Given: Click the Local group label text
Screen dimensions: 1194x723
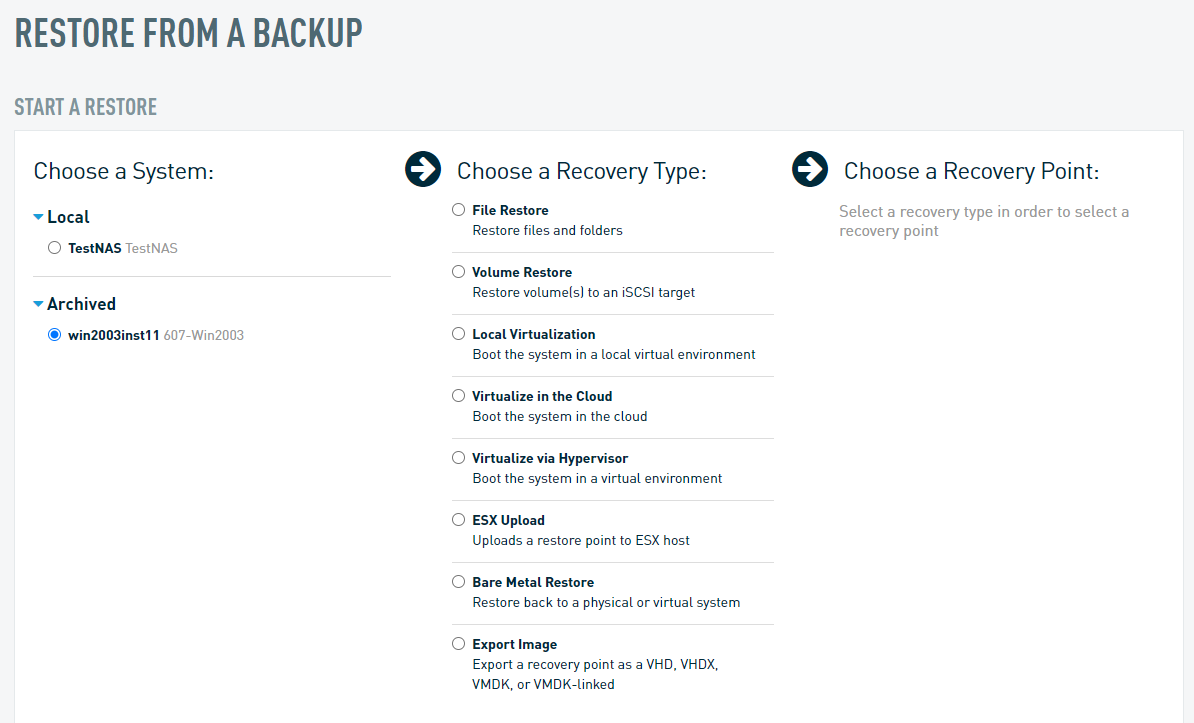Looking at the screenshot, I should (68, 216).
